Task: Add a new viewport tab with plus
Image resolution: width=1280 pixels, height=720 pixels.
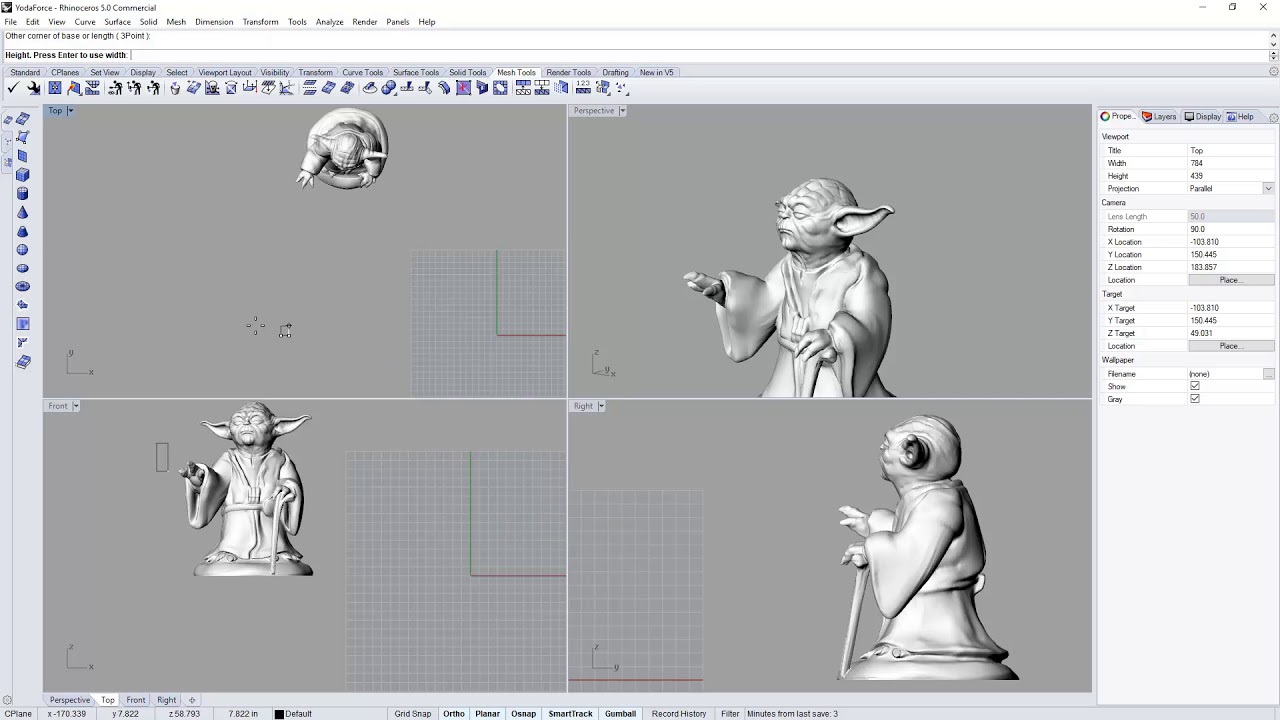Action: click(x=192, y=700)
